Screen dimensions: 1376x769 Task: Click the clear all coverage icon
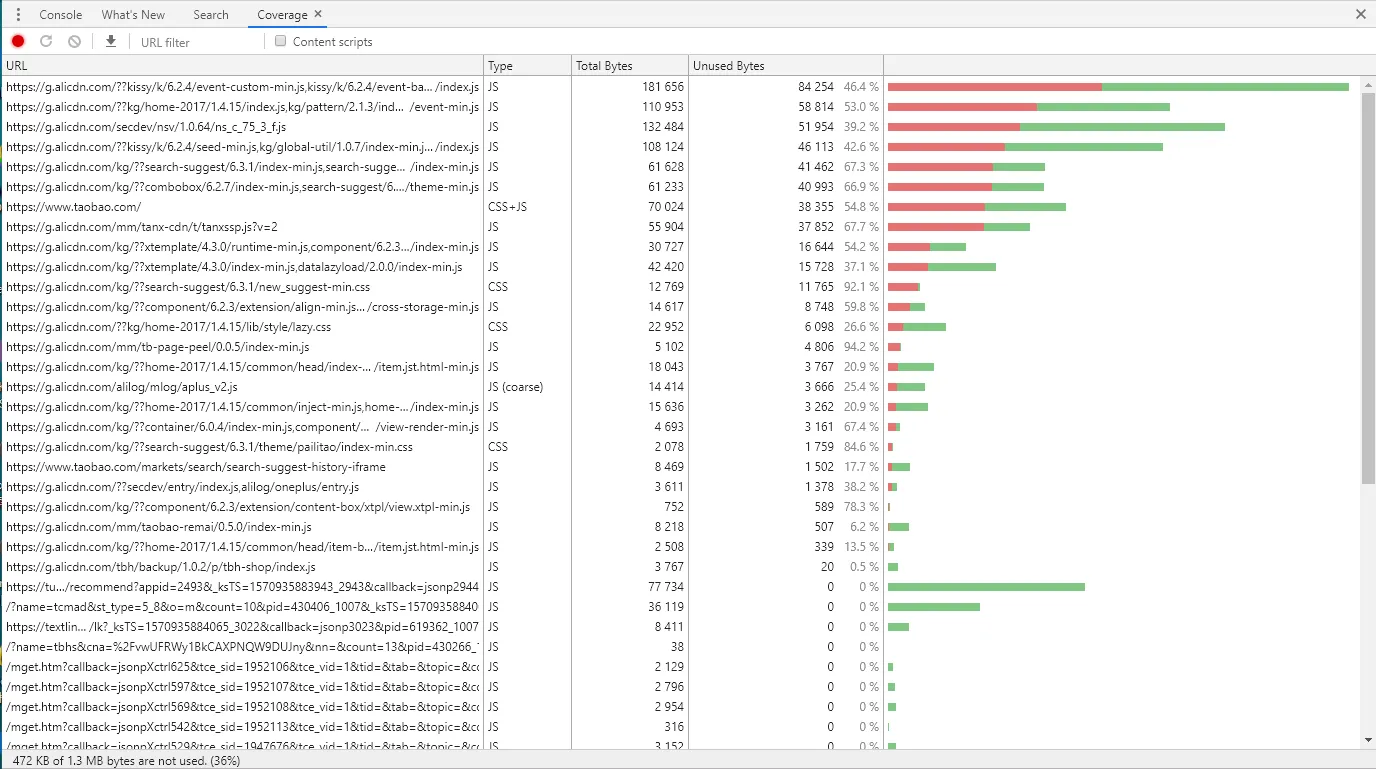(74, 41)
